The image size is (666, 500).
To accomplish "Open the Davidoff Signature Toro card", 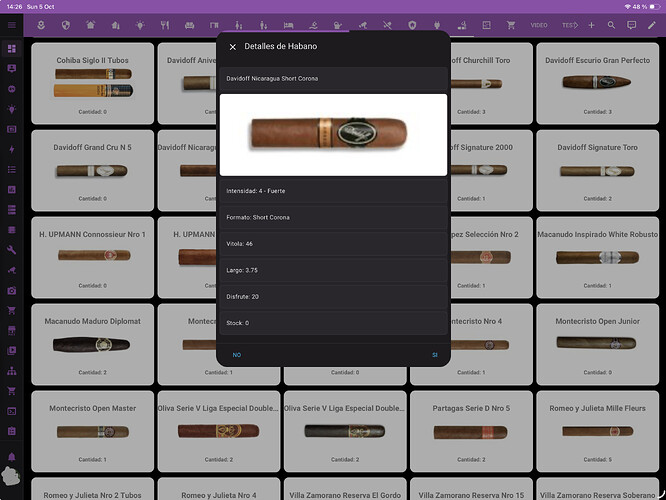I will click(x=597, y=170).
